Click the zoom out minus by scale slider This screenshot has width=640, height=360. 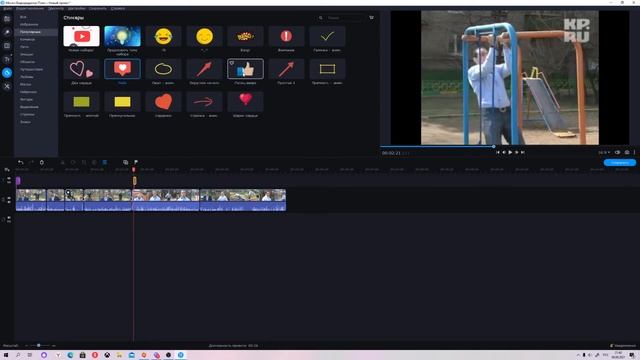(27, 346)
